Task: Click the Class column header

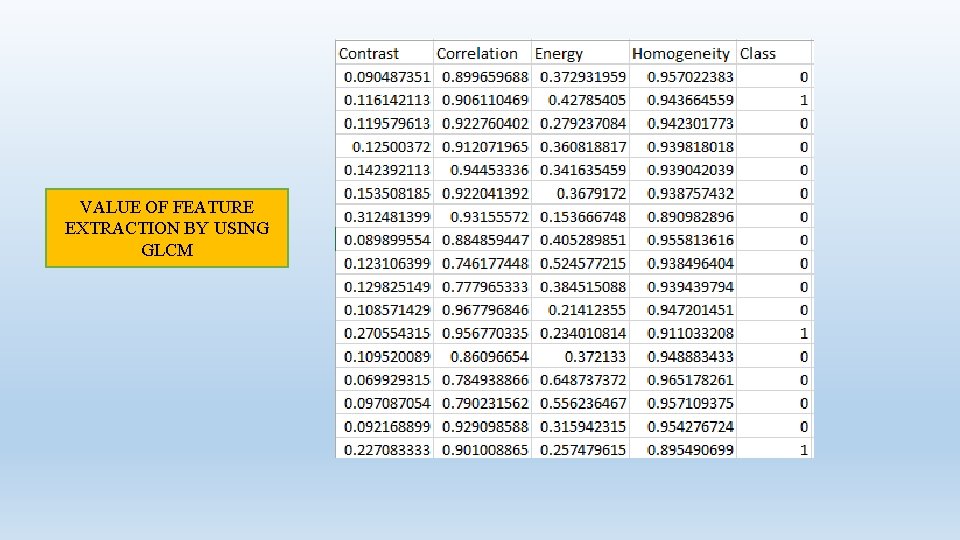Action: click(x=774, y=53)
